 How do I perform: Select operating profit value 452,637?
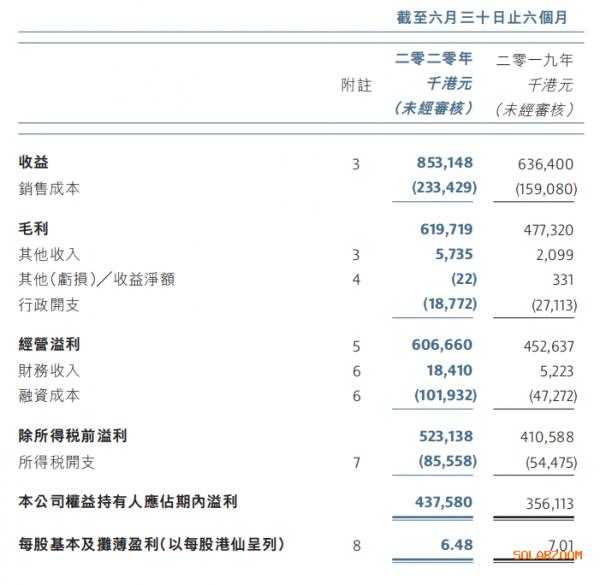(548, 346)
